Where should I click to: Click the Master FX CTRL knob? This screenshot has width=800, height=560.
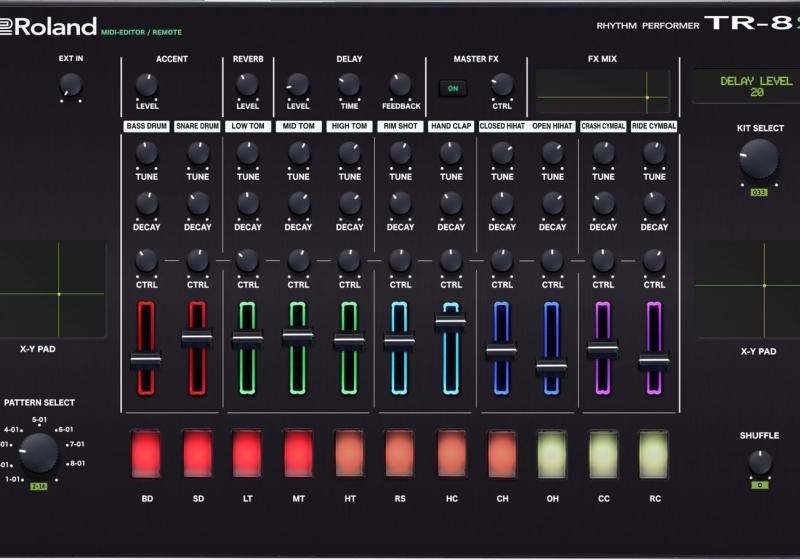click(x=502, y=85)
